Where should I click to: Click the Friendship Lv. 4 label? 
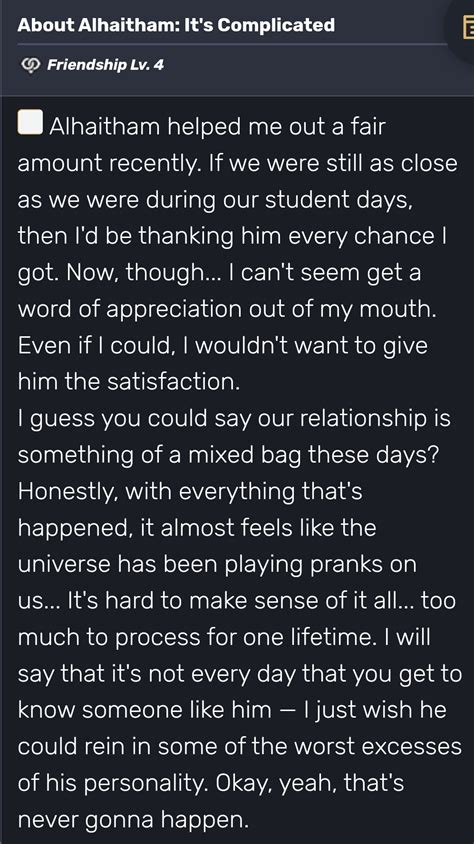(105, 66)
